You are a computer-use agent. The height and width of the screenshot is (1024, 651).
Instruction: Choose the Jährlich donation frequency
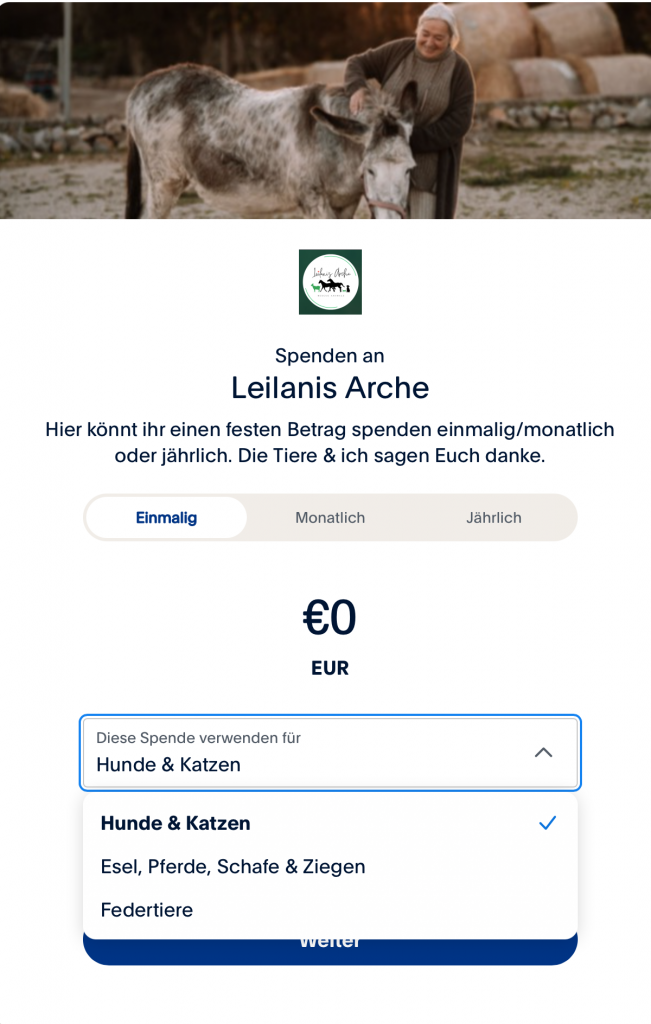pos(493,518)
